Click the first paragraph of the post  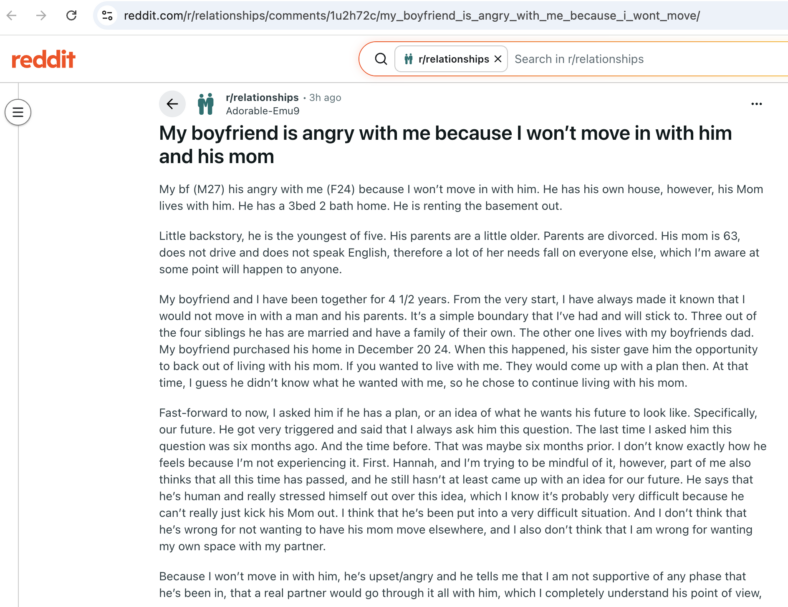coord(461,197)
